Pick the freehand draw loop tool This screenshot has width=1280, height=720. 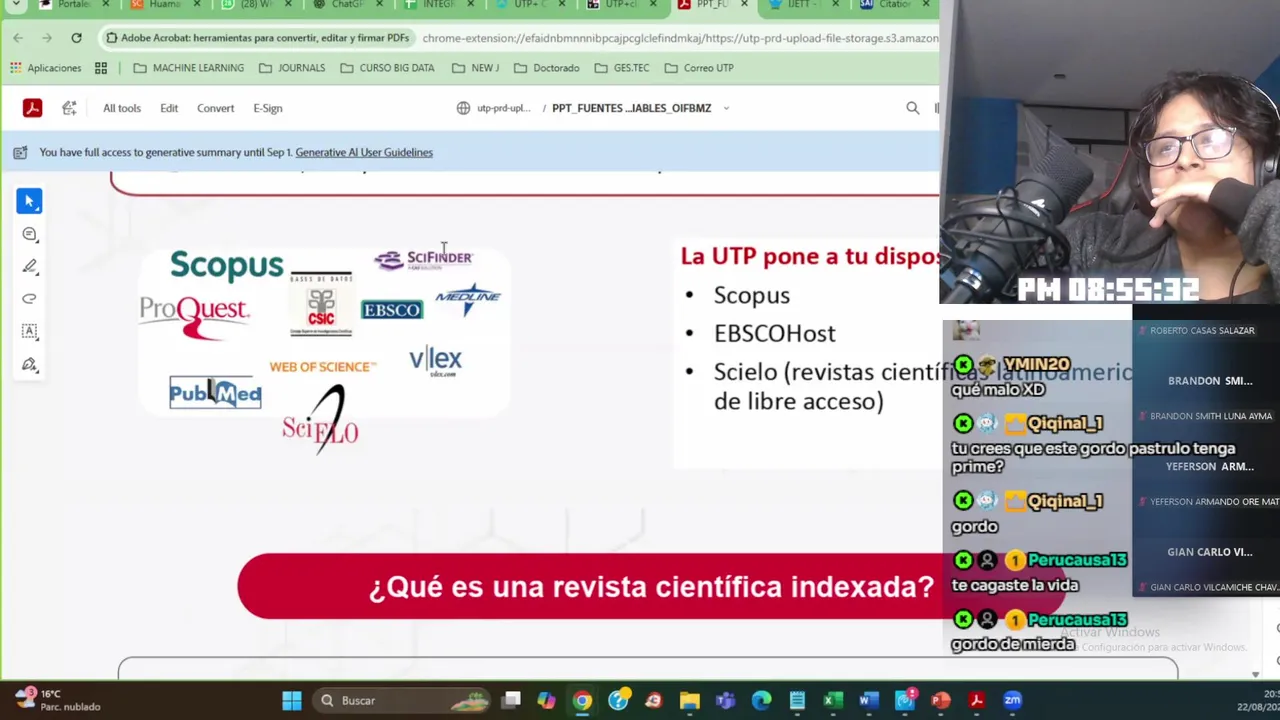tap(29, 299)
